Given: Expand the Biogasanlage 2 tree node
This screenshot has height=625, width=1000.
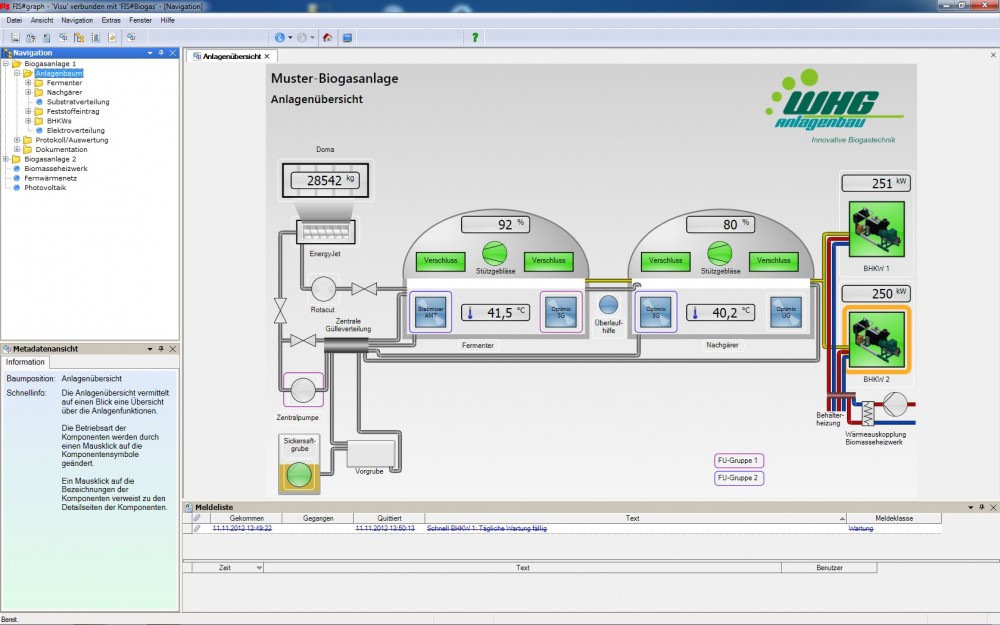Looking at the screenshot, I should [6, 159].
